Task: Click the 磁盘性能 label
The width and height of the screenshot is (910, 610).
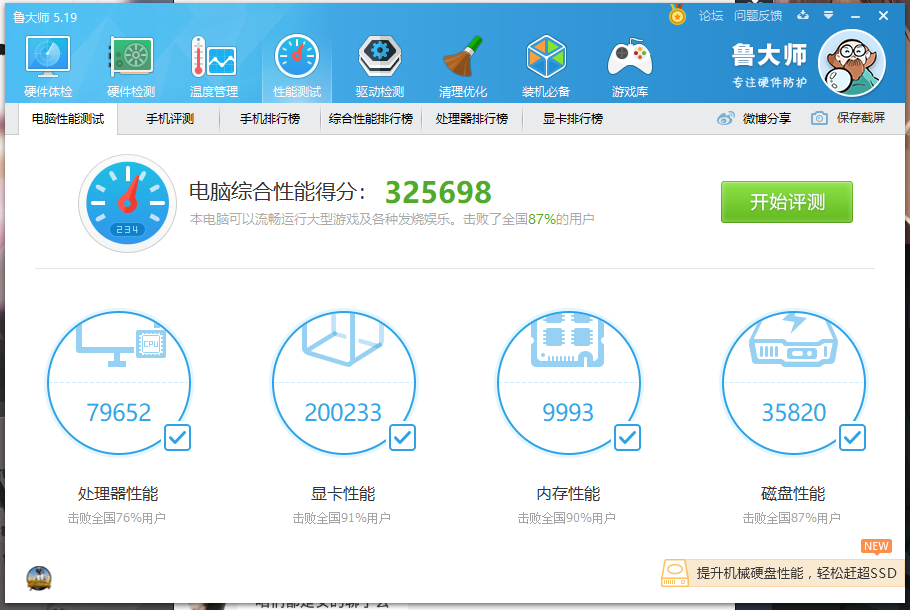Action: 793,494
